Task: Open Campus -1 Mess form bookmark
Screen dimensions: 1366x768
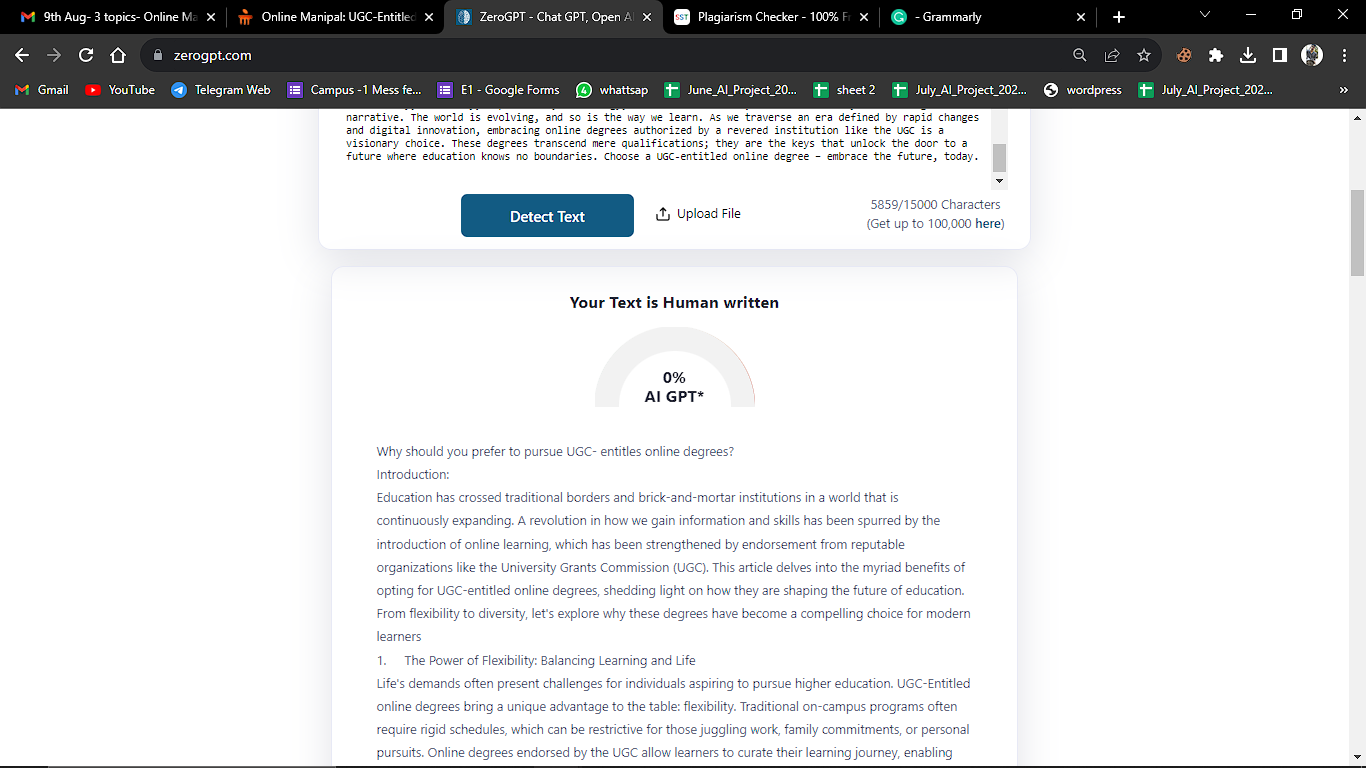Action: pos(355,90)
